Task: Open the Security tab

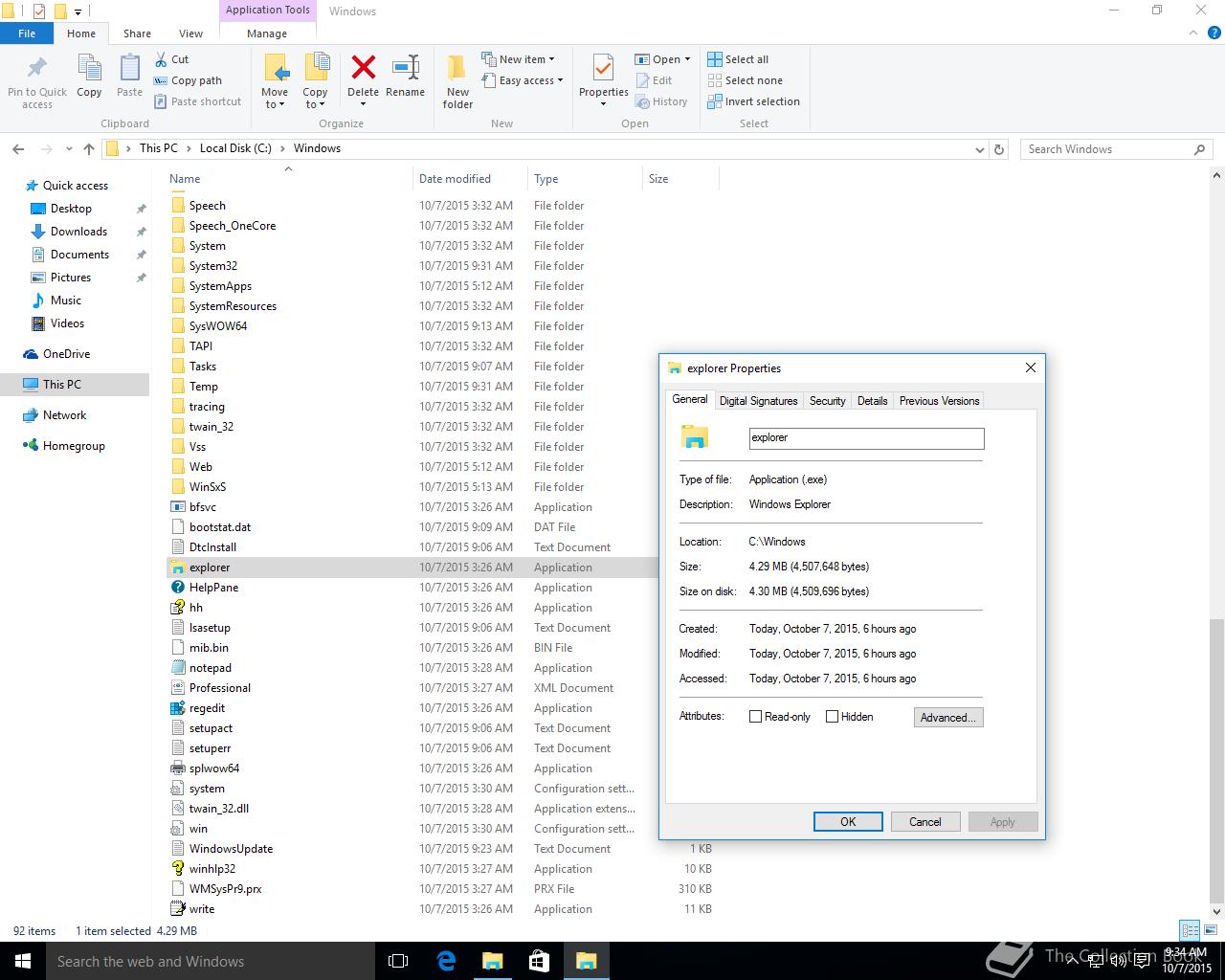Action: click(827, 401)
